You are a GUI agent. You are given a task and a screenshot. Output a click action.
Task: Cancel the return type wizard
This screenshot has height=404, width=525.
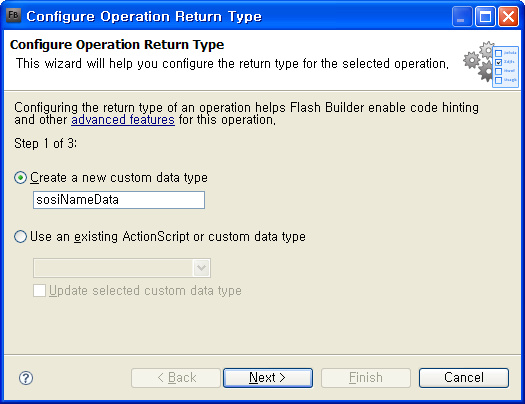coord(464,378)
